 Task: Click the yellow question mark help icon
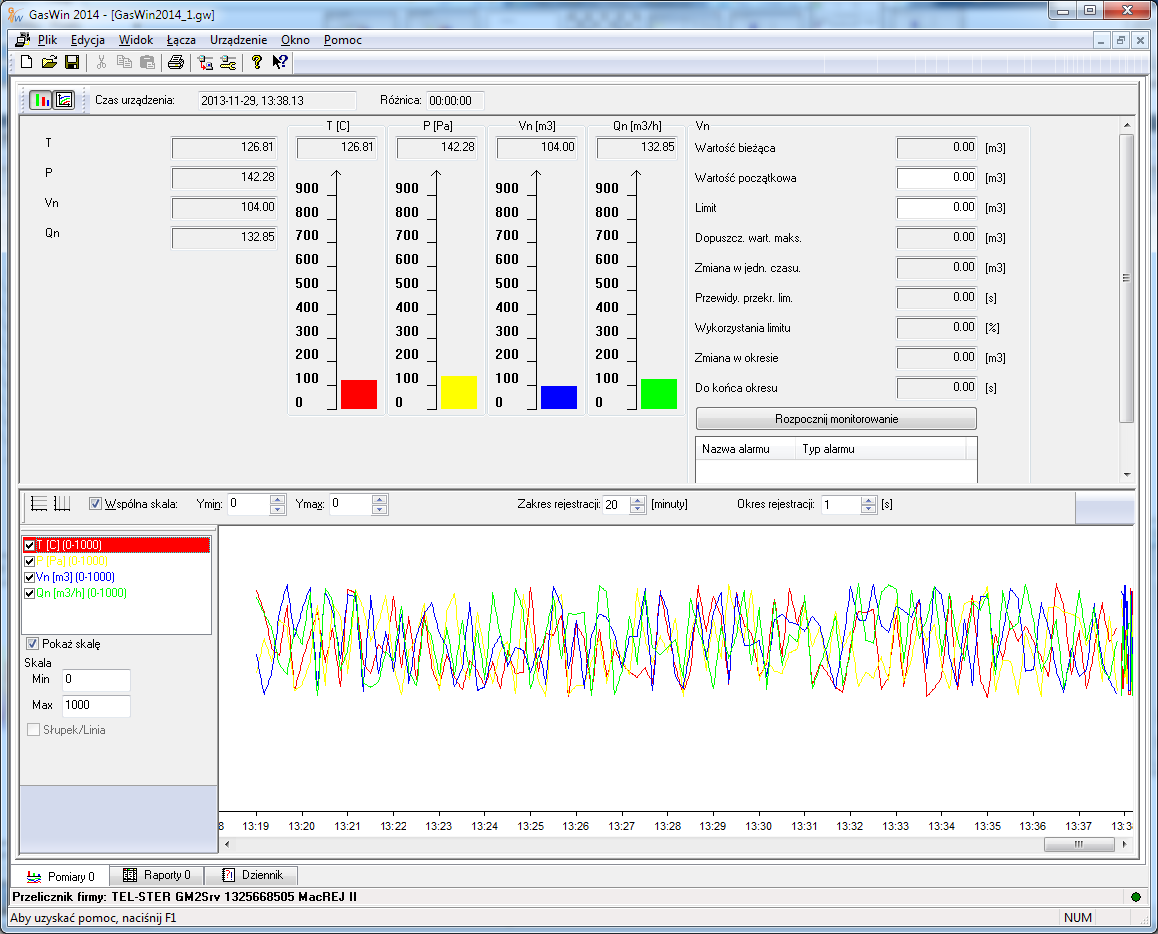click(x=256, y=62)
